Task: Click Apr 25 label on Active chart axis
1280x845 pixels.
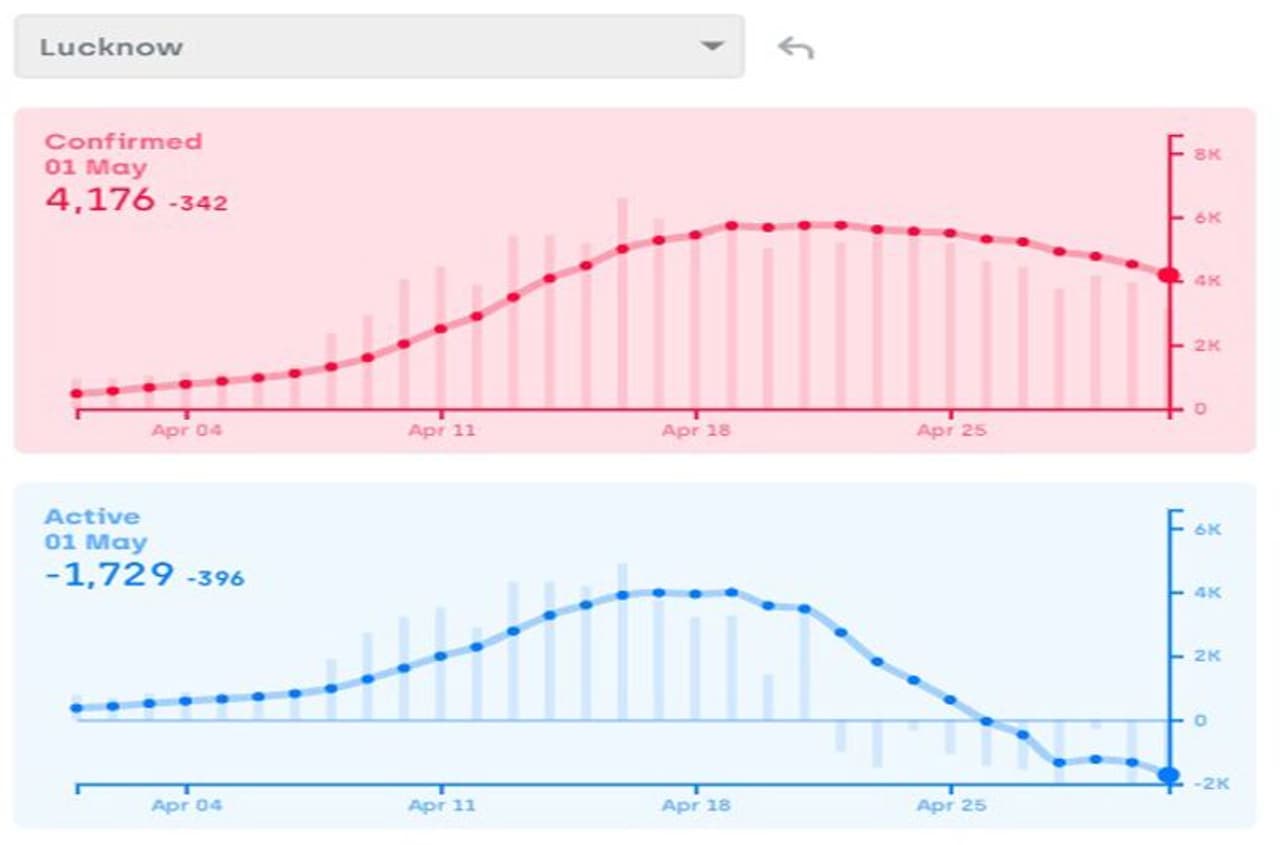Action: (951, 805)
